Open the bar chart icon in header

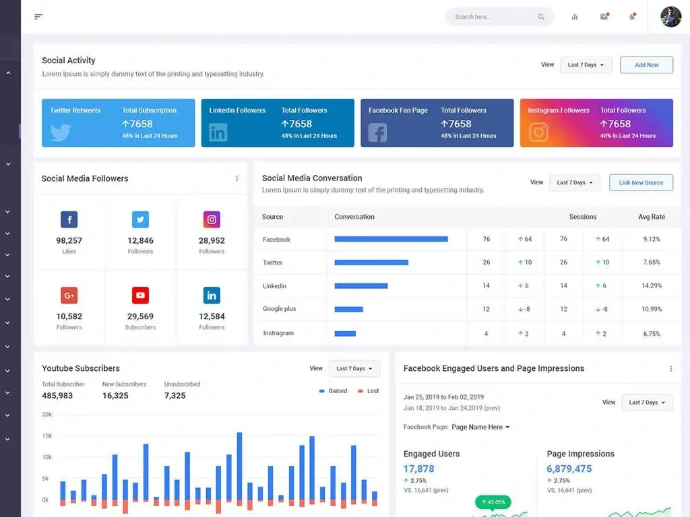tap(575, 16)
